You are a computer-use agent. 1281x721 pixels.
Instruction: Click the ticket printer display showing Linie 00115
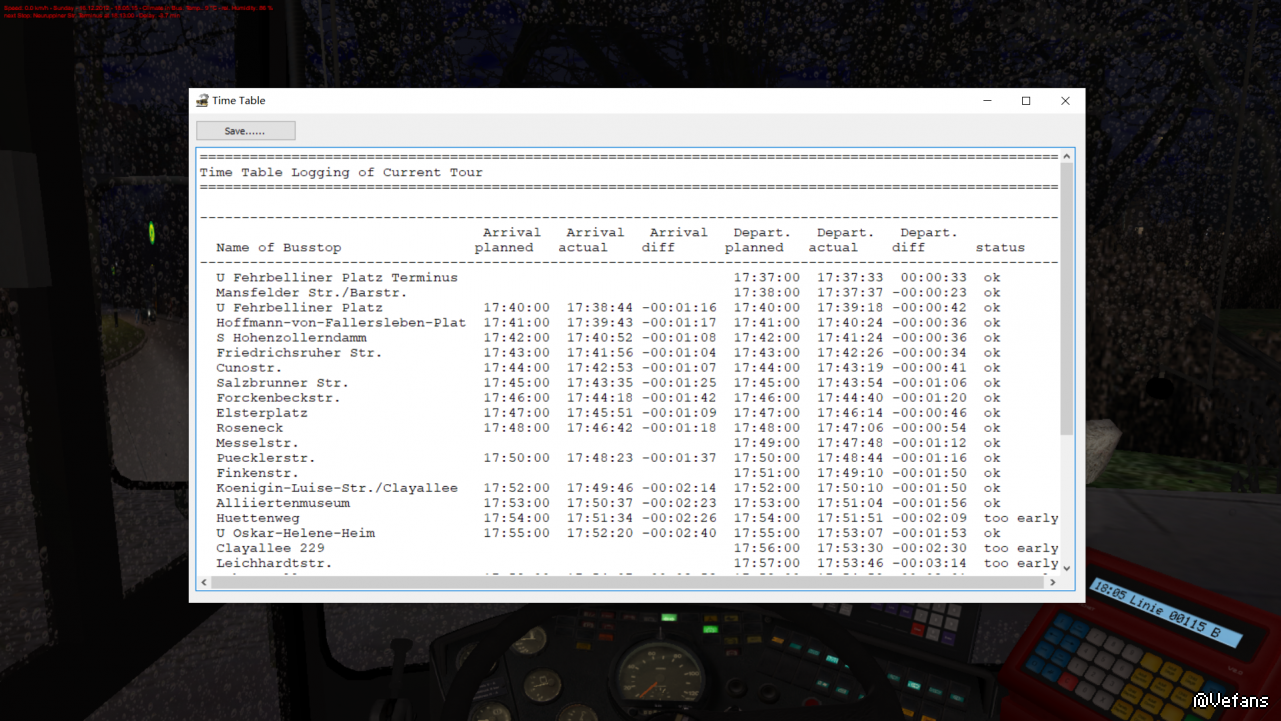[x=1165, y=611]
